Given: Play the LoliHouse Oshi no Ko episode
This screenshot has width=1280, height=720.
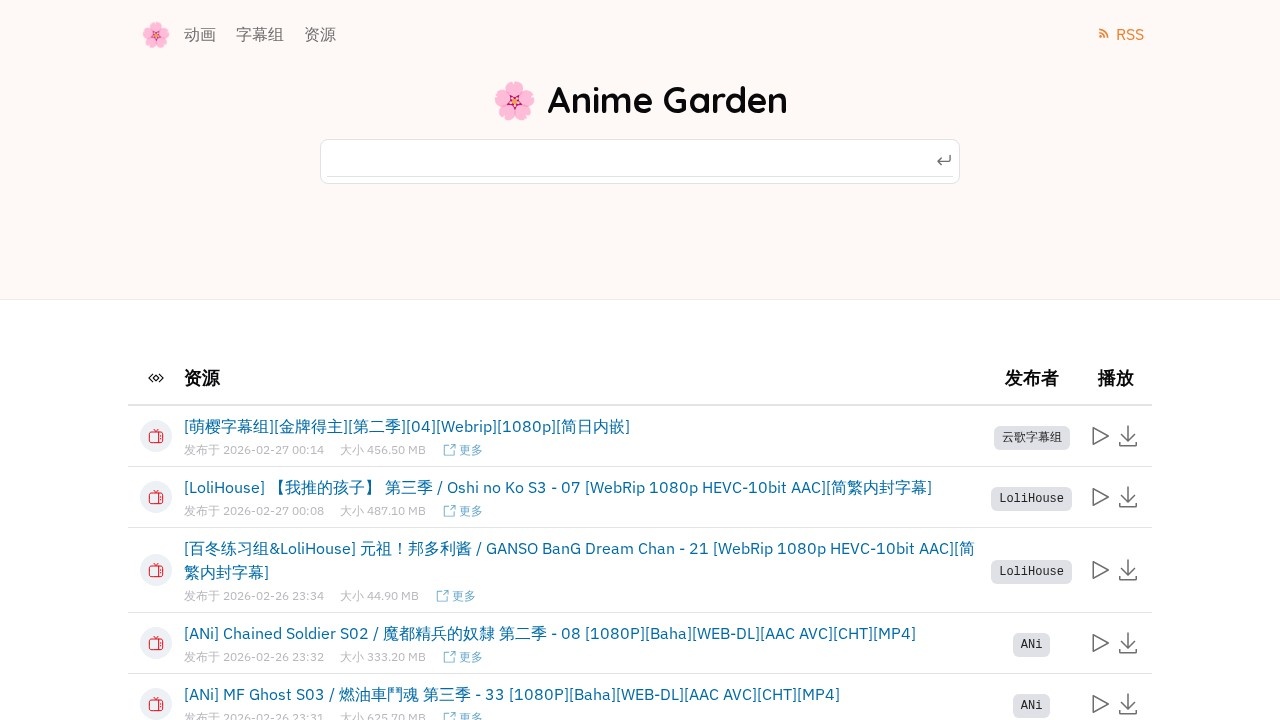Looking at the screenshot, I should (1100, 497).
